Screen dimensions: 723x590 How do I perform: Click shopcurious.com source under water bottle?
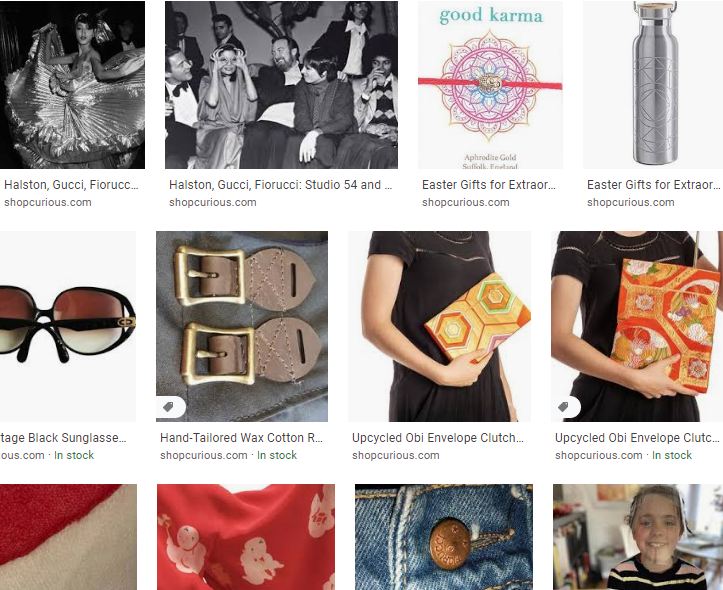point(630,202)
